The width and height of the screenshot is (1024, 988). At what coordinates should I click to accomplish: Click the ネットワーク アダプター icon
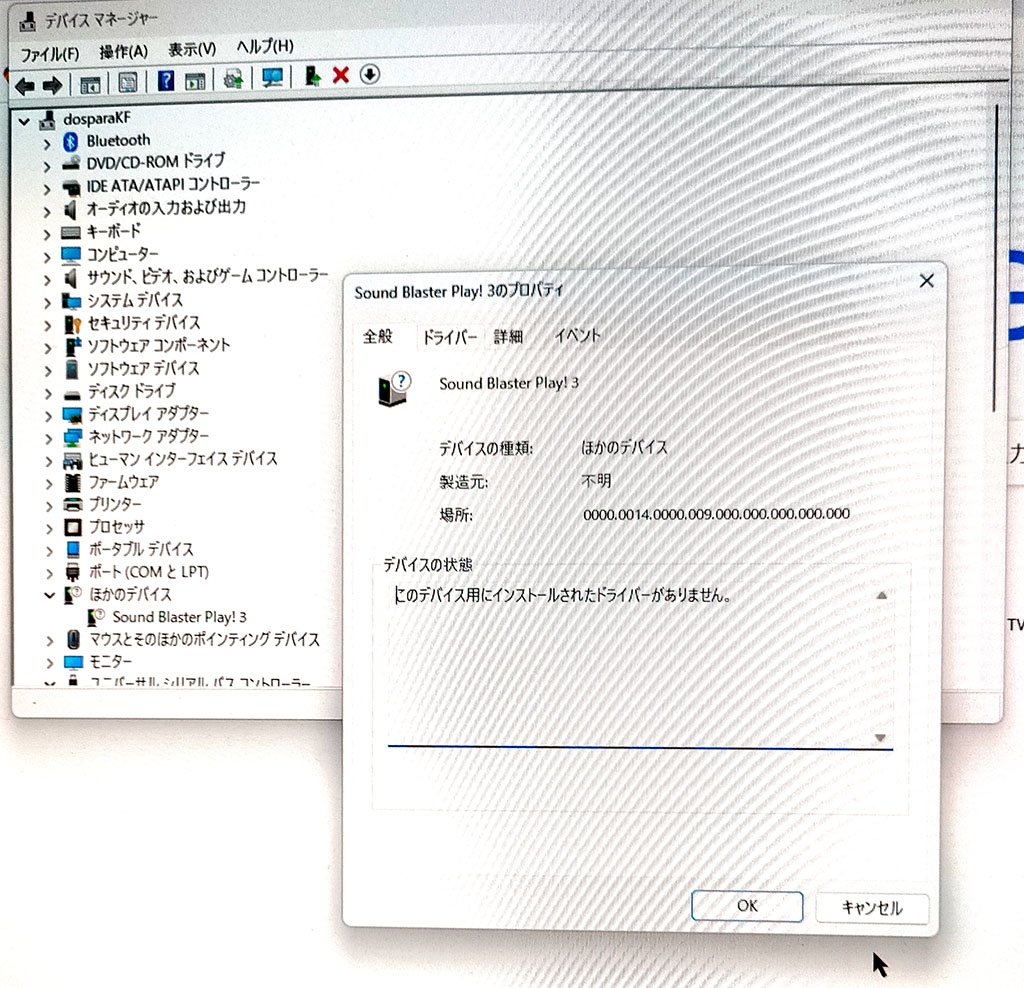(x=72, y=438)
